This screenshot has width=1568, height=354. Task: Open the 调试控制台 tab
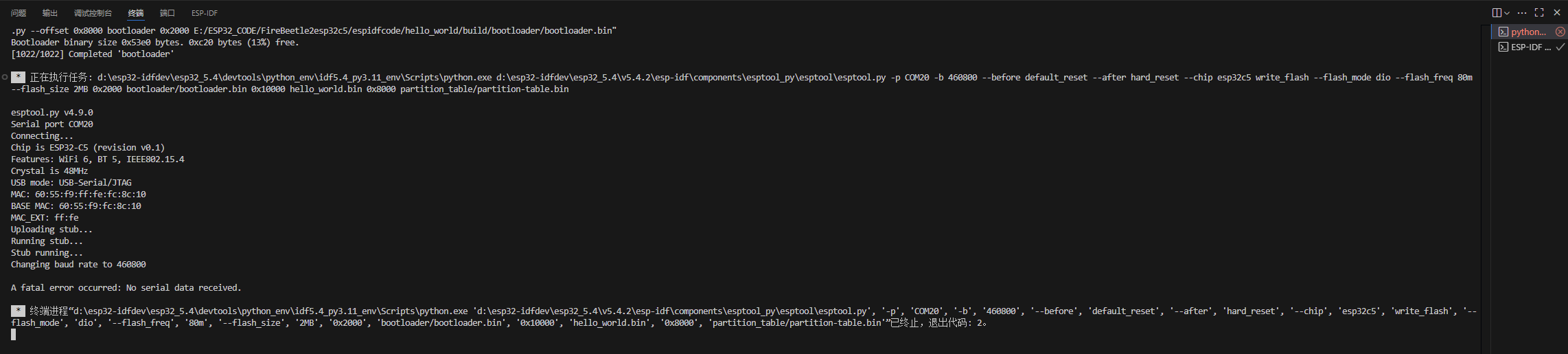(93, 13)
